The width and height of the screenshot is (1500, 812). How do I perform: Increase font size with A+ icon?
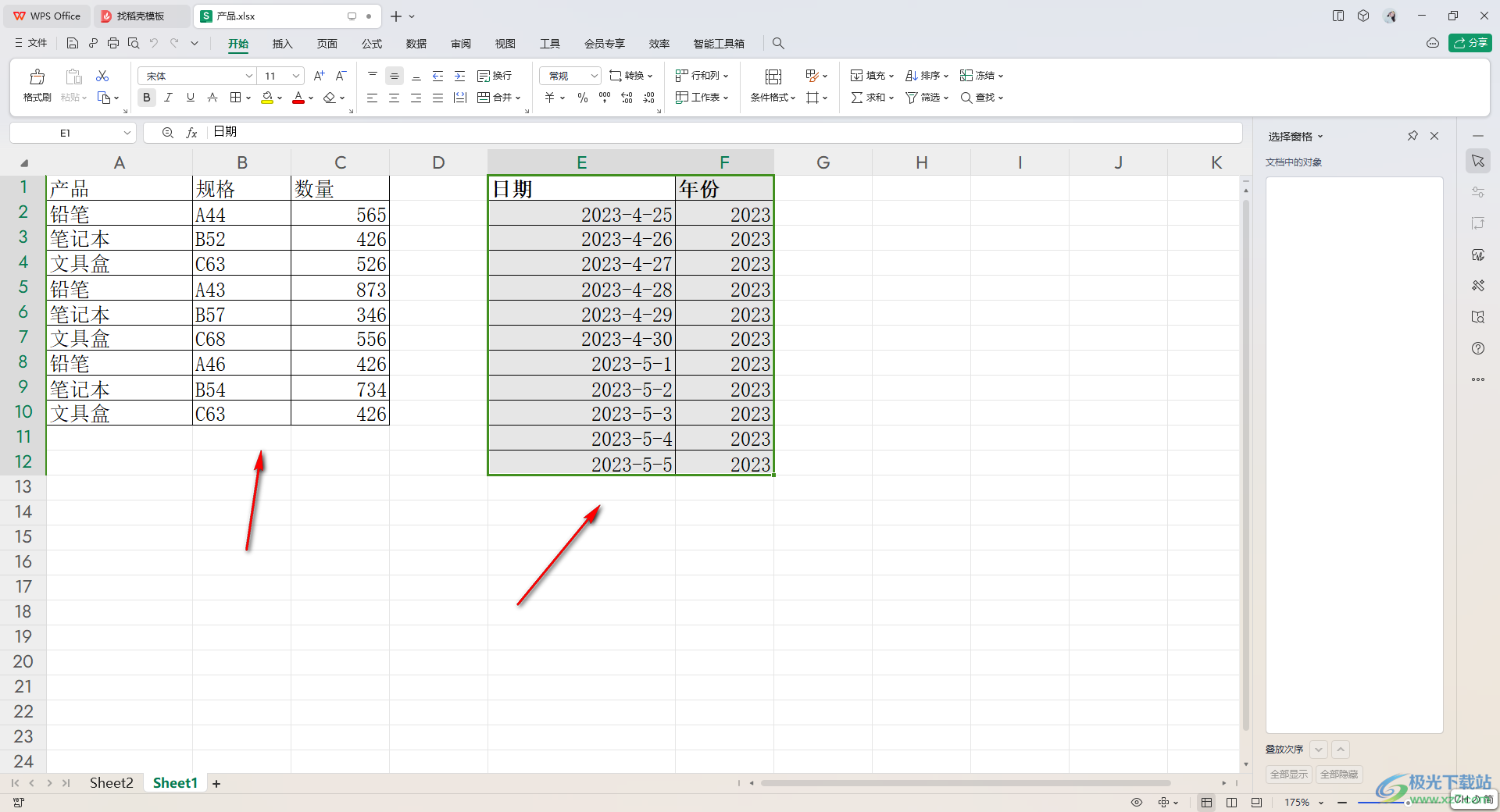coord(319,76)
